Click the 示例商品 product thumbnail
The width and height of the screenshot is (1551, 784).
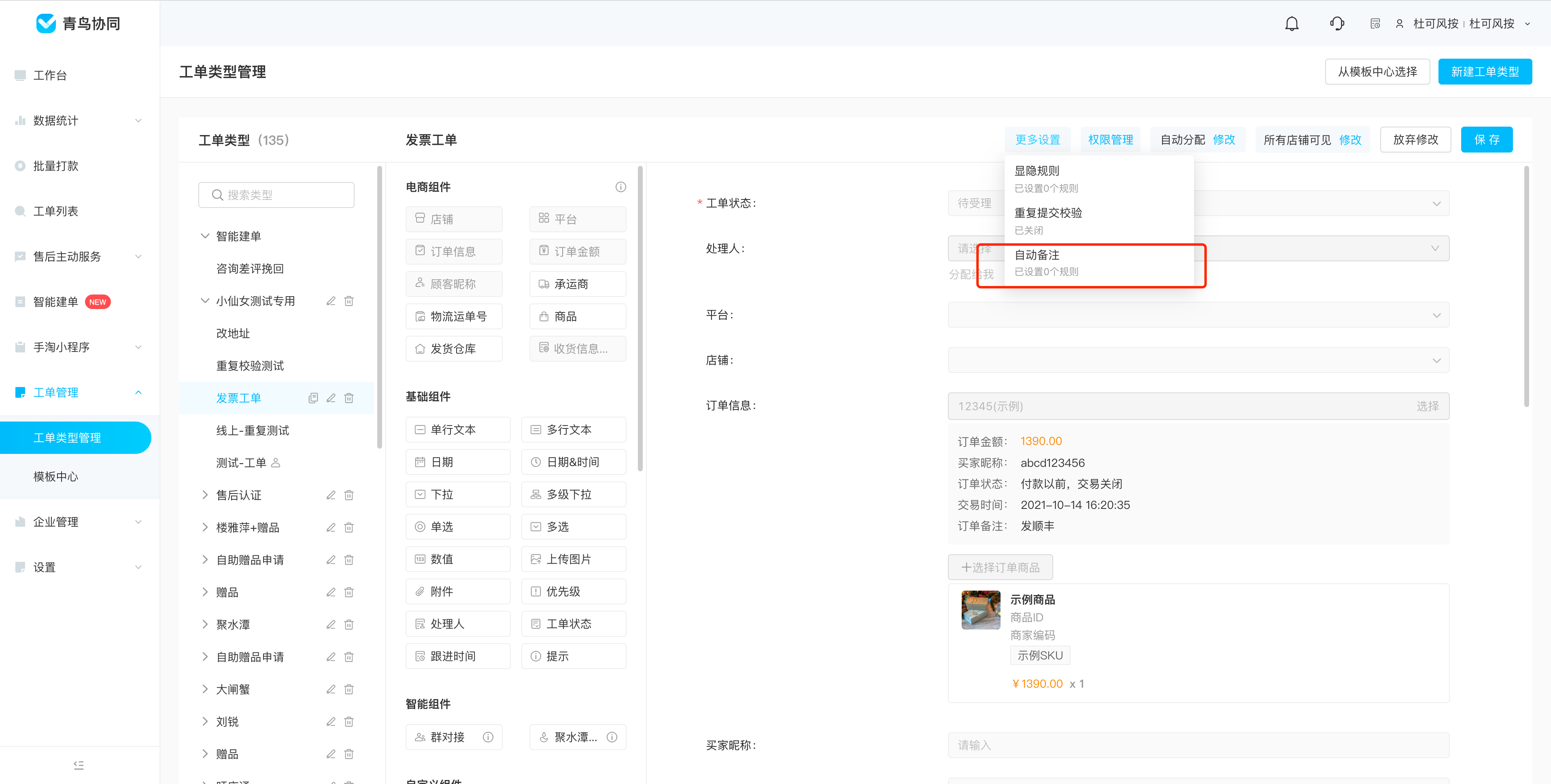(x=981, y=610)
